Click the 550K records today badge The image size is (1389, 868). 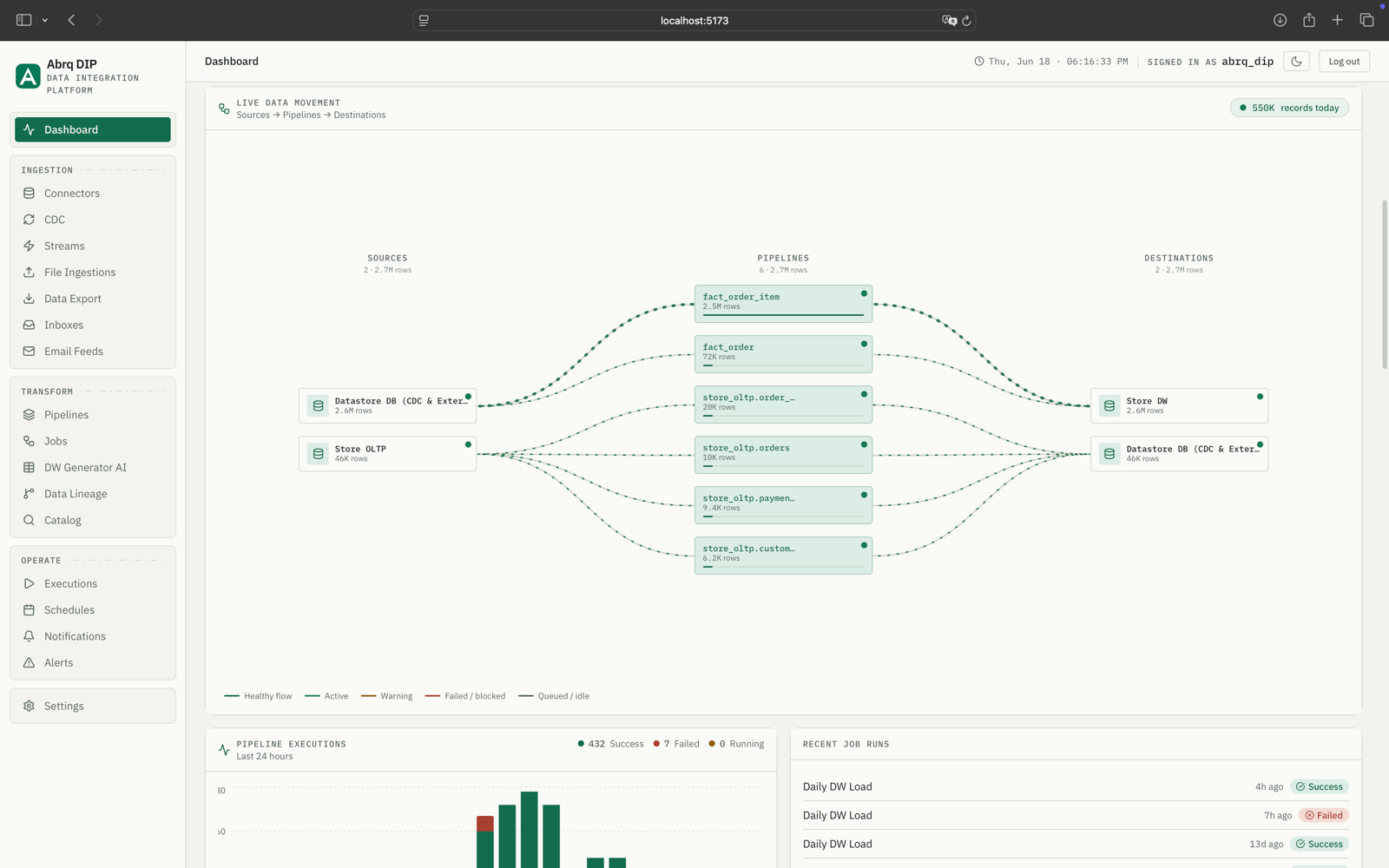coord(1289,108)
